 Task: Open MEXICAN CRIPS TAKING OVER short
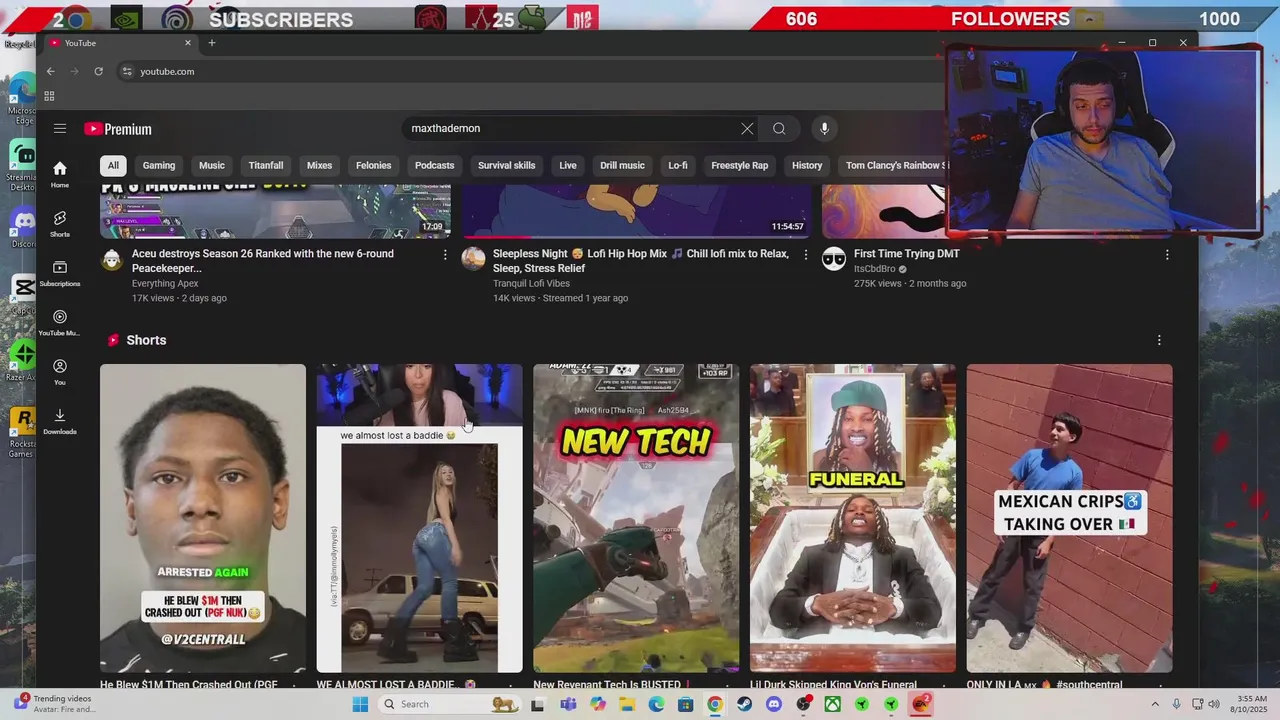pyautogui.click(x=1069, y=518)
